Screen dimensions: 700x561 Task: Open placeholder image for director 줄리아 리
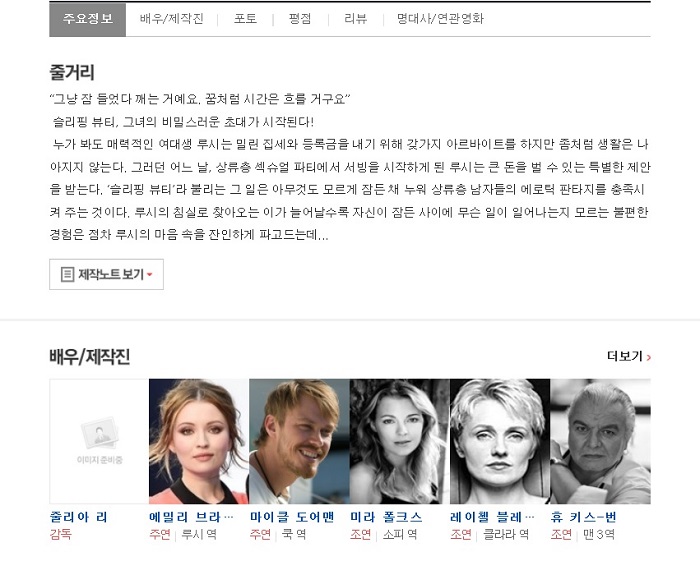pos(99,441)
